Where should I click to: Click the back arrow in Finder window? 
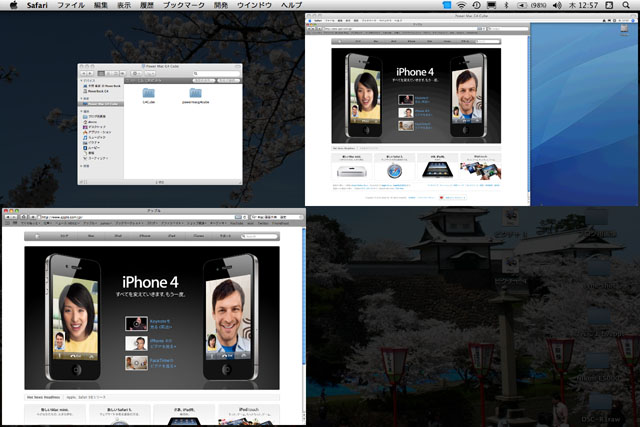coord(84,73)
